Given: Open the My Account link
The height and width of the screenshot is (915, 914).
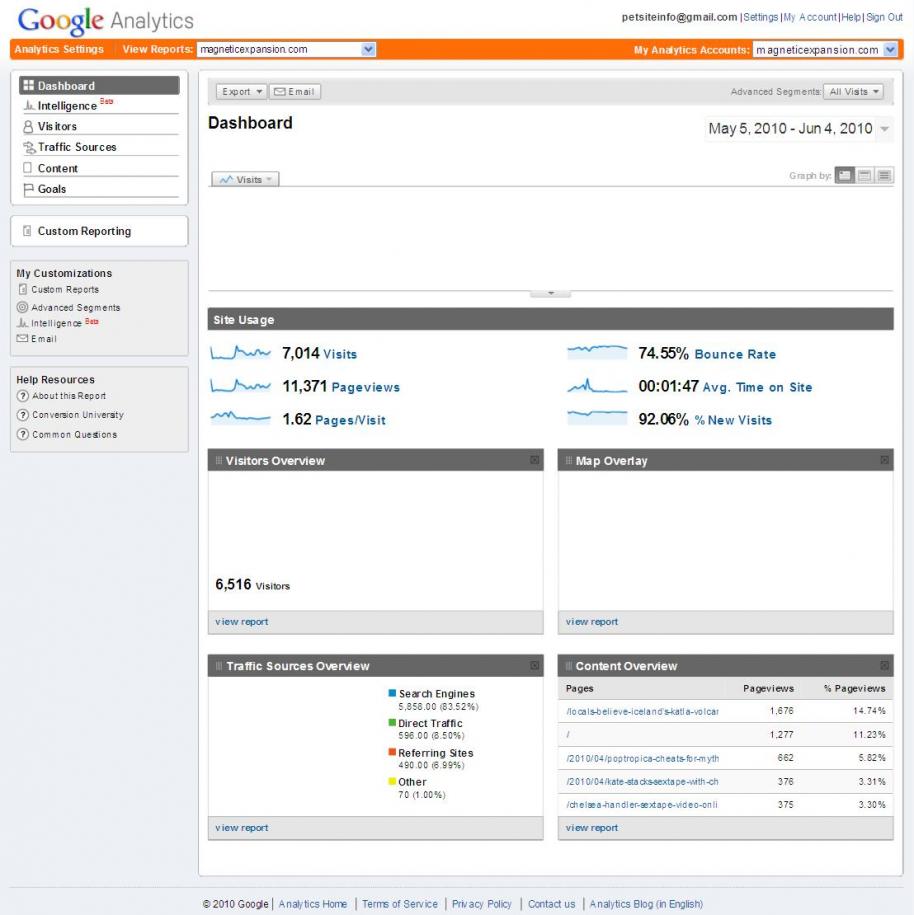Looking at the screenshot, I should [x=810, y=17].
